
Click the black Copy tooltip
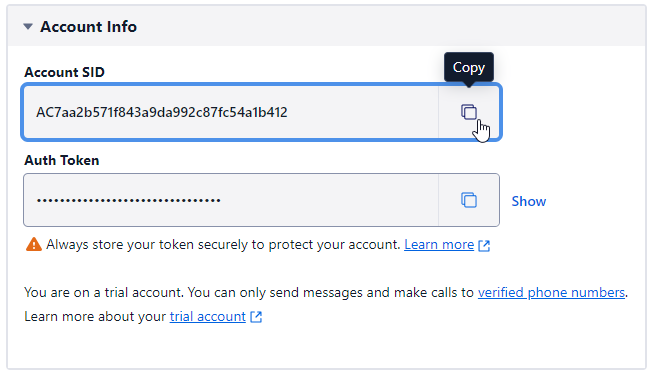(x=469, y=67)
